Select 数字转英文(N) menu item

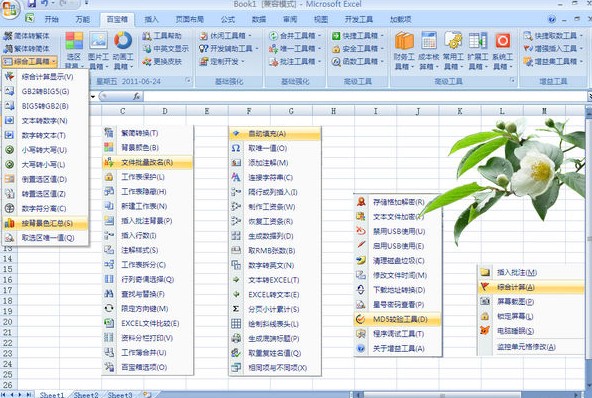[275, 265]
